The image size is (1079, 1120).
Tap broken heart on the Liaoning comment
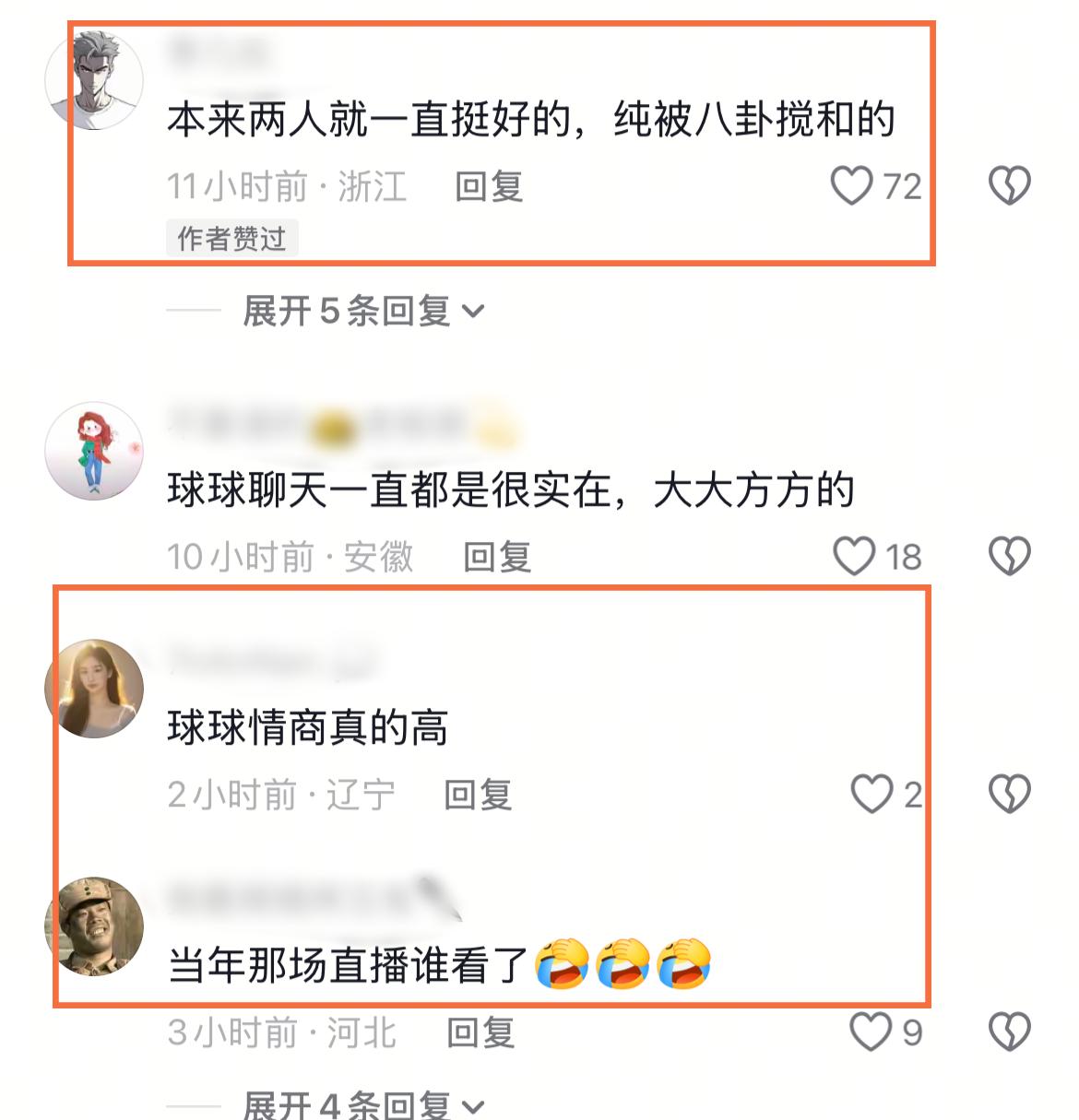1009,794
